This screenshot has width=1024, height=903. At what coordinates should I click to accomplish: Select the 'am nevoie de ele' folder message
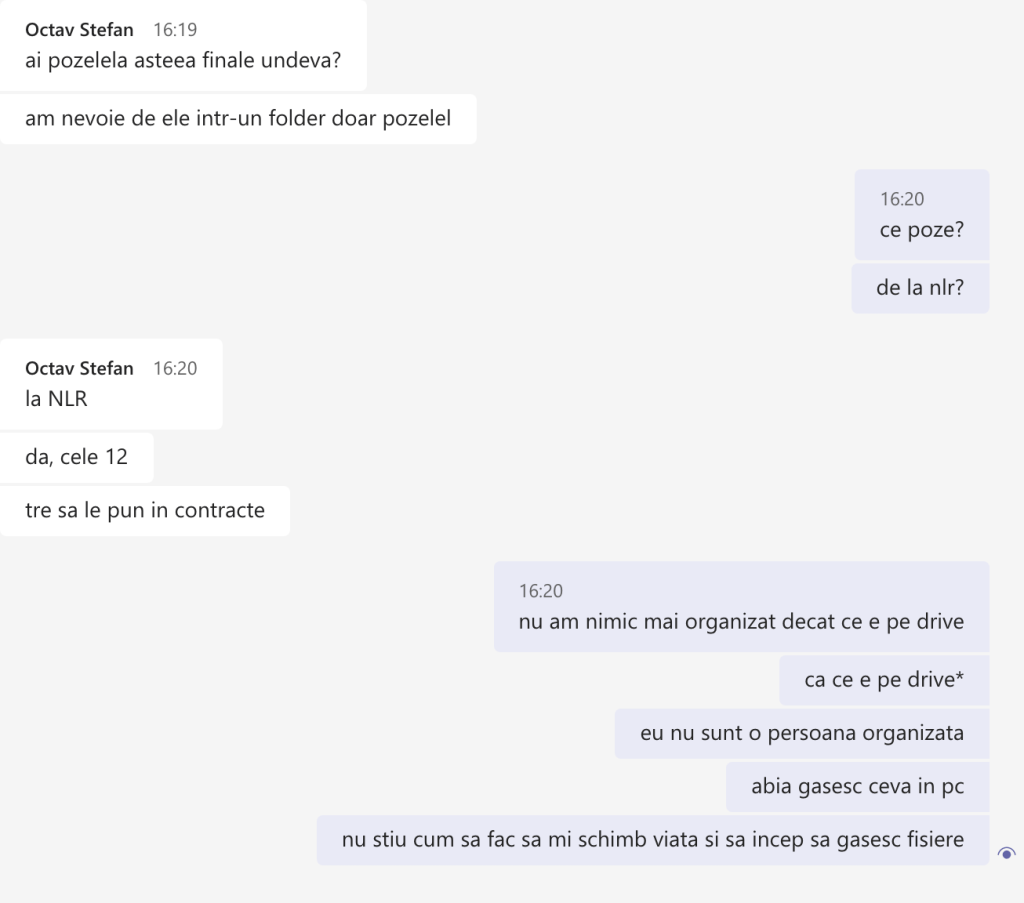point(238,118)
